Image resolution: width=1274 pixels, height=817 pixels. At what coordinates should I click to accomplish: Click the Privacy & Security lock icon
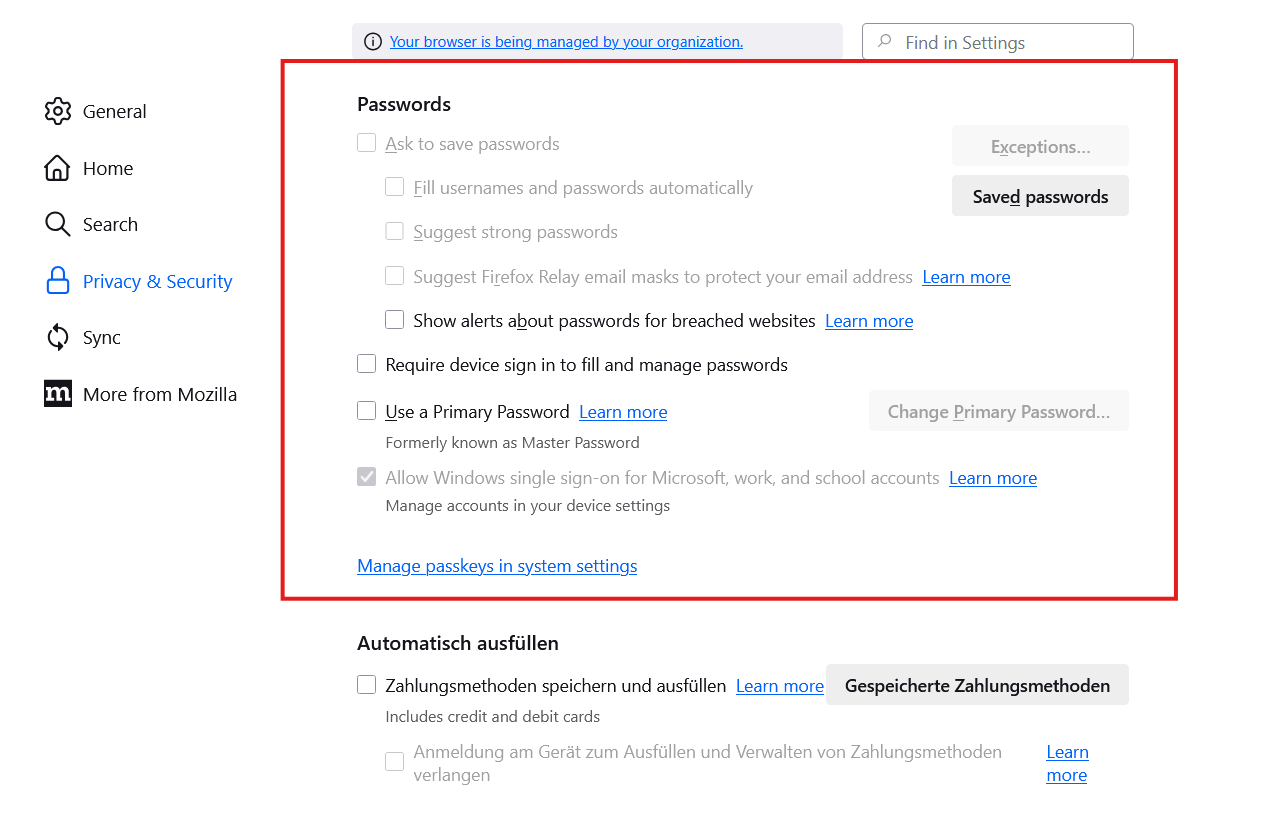pyautogui.click(x=58, y=281)
